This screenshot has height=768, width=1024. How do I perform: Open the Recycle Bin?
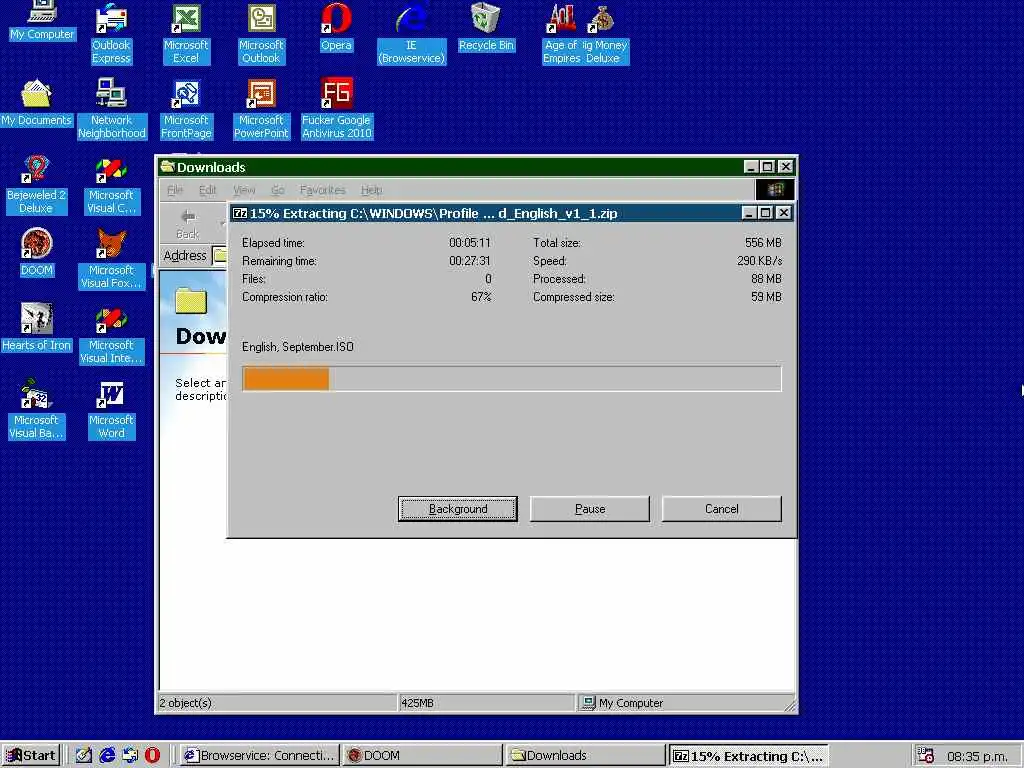pos(487,27)
